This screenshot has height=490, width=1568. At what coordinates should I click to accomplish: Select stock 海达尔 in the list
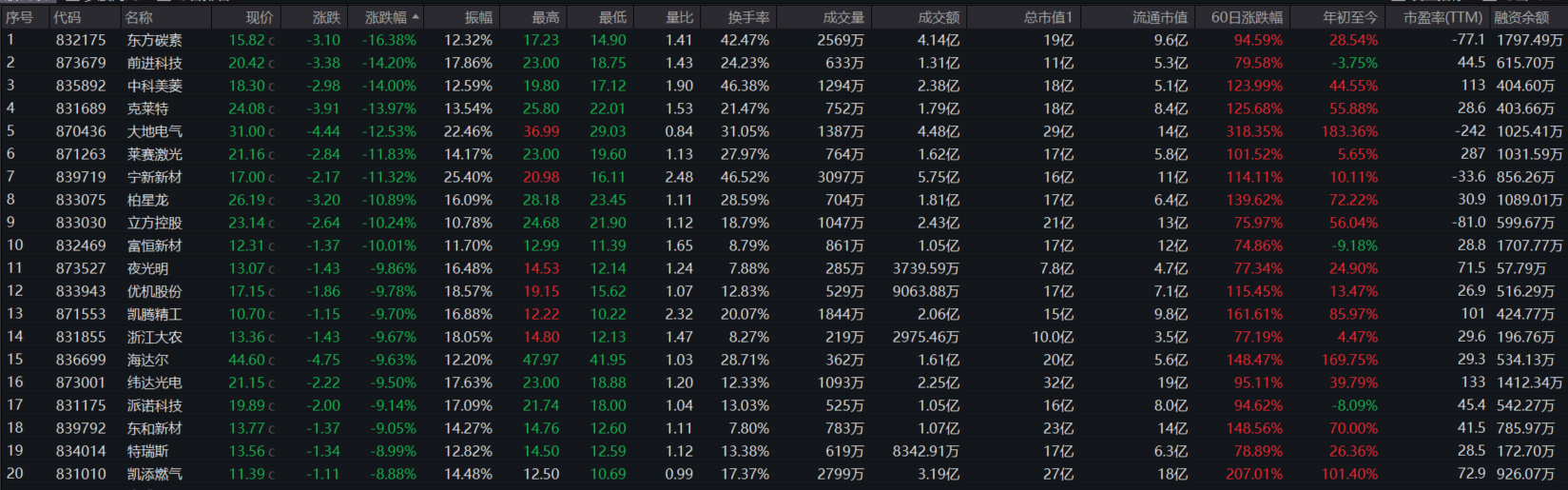(x=148, y=360)
